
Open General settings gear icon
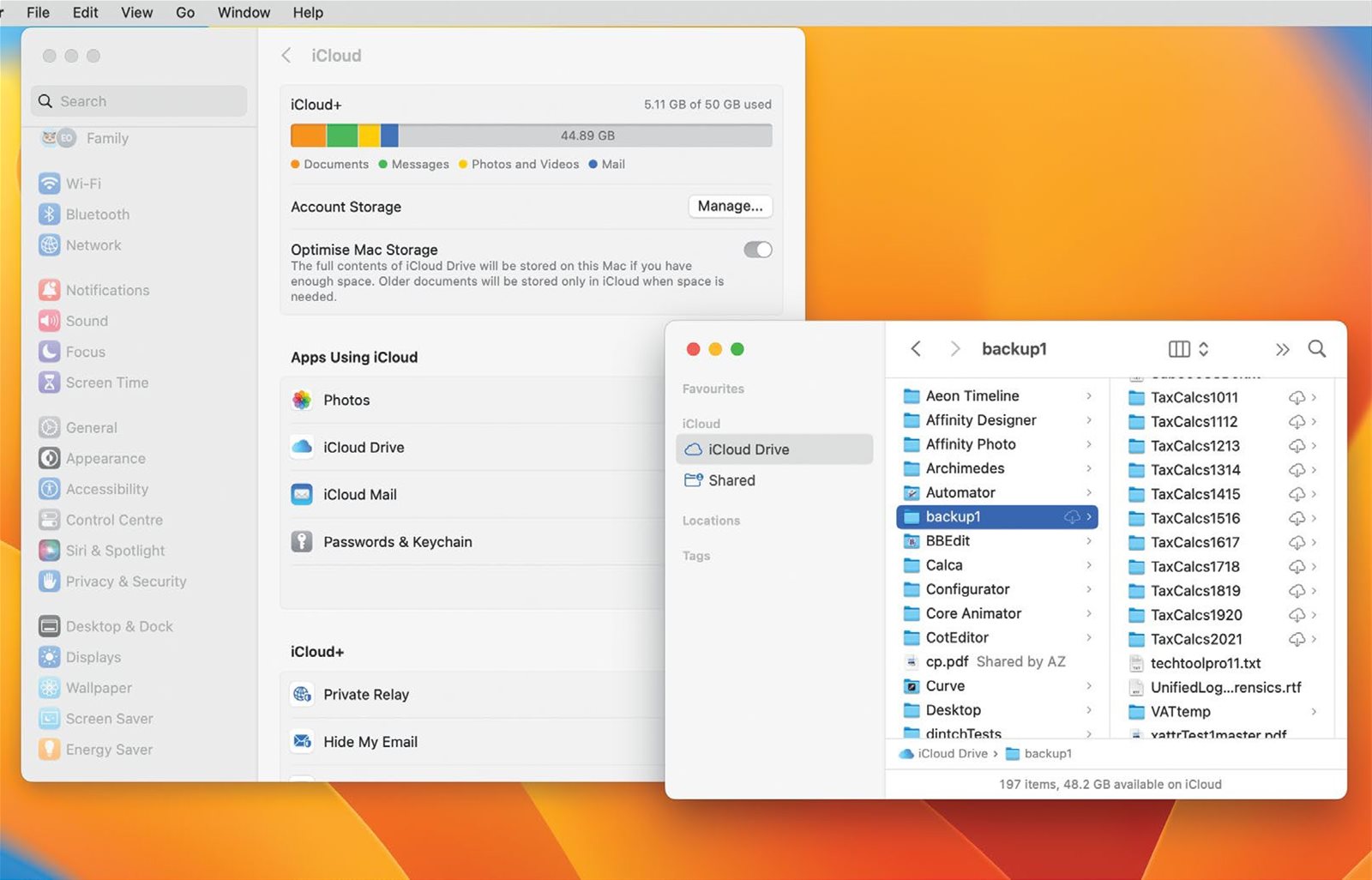click(x=50, y=427)
